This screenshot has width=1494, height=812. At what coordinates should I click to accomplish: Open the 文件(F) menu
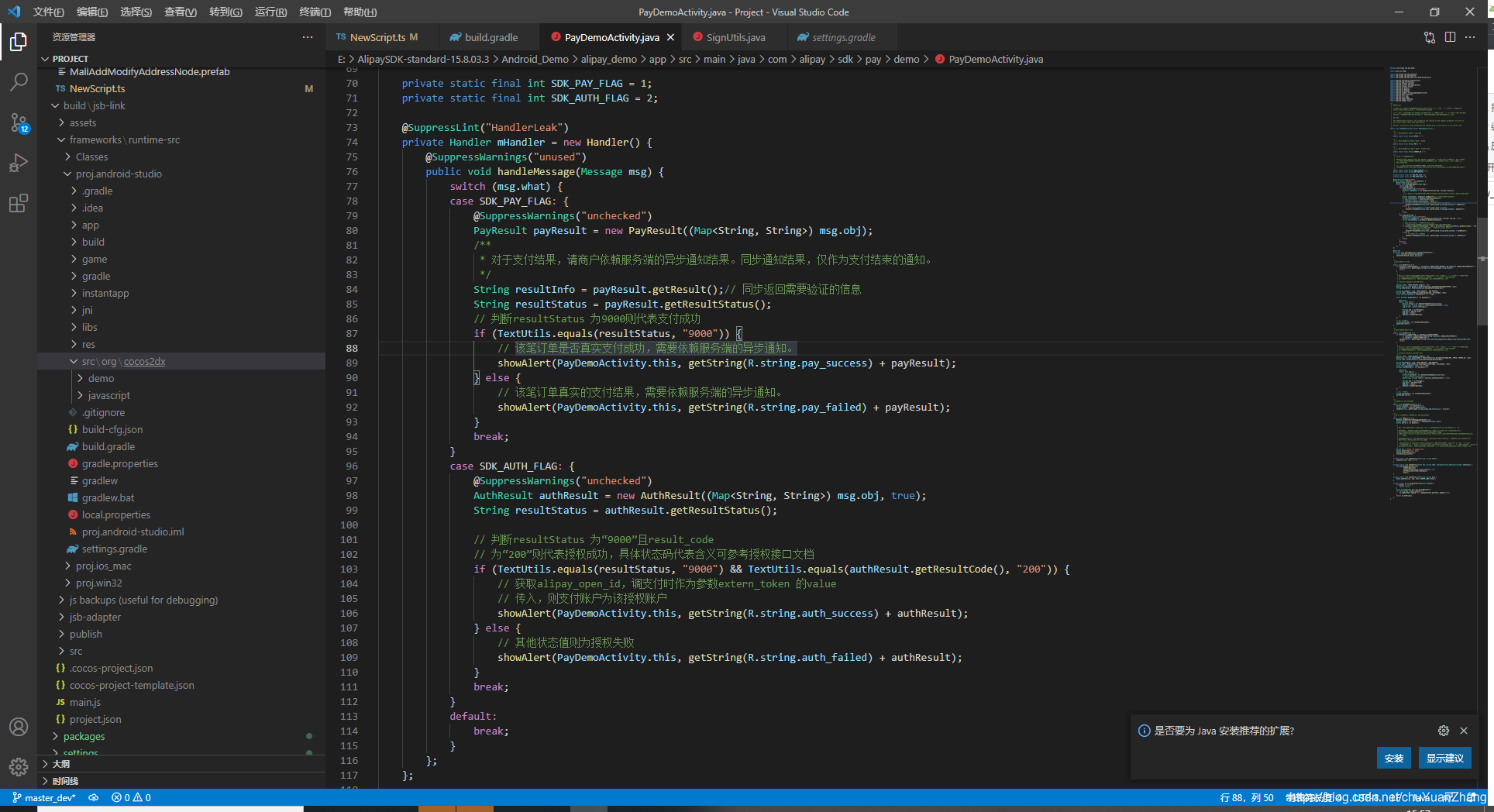48,12
